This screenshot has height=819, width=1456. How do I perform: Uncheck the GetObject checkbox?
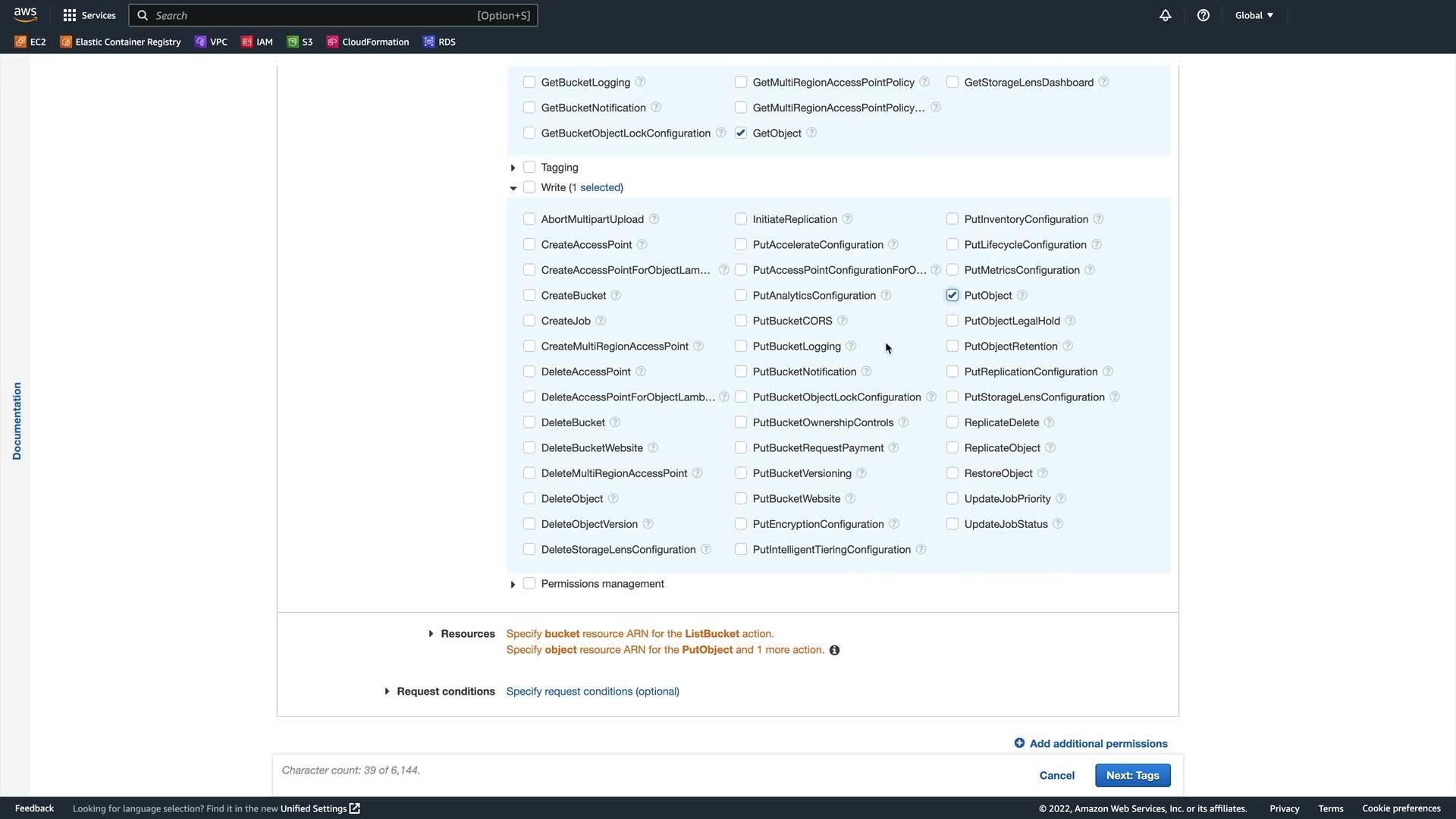(x=741, y=133)
